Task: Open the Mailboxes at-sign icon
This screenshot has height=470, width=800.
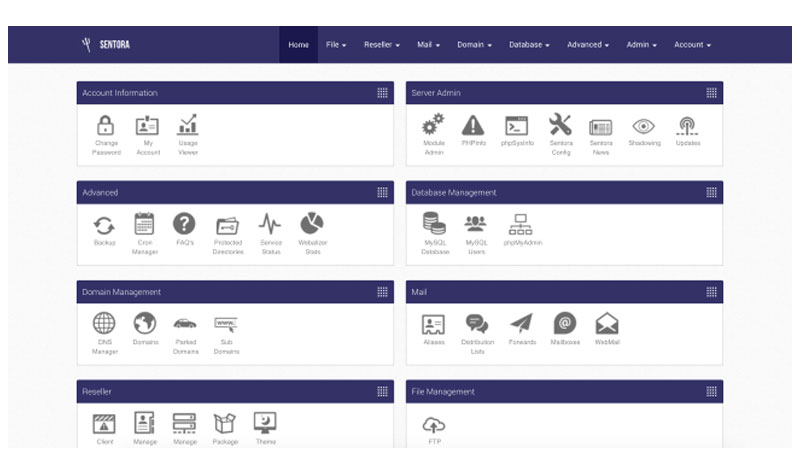Action: pyautogui.click(x=565, y=324)
